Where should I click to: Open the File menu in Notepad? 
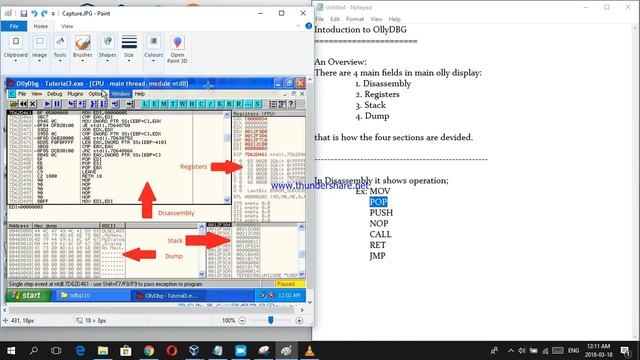(320, 19)
